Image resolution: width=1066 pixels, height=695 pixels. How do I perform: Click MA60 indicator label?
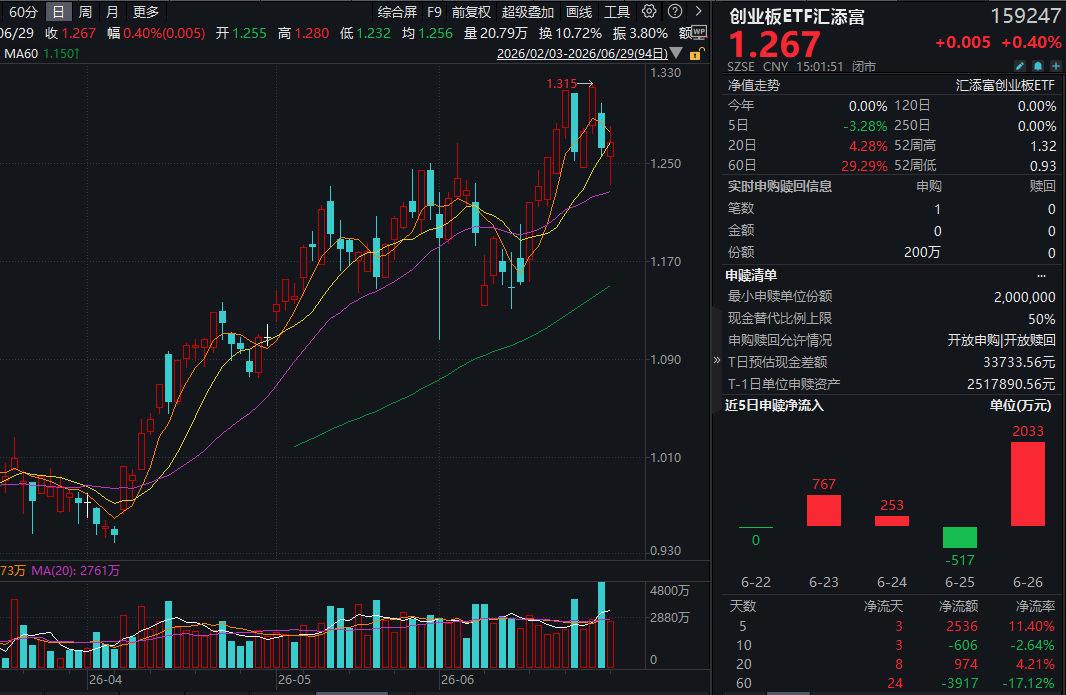21,53
